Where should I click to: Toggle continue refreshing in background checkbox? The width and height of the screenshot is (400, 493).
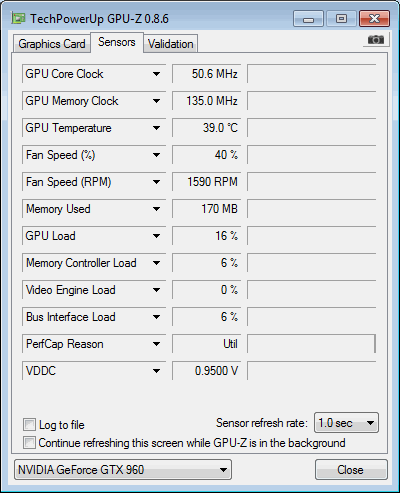tap(29, 443)
